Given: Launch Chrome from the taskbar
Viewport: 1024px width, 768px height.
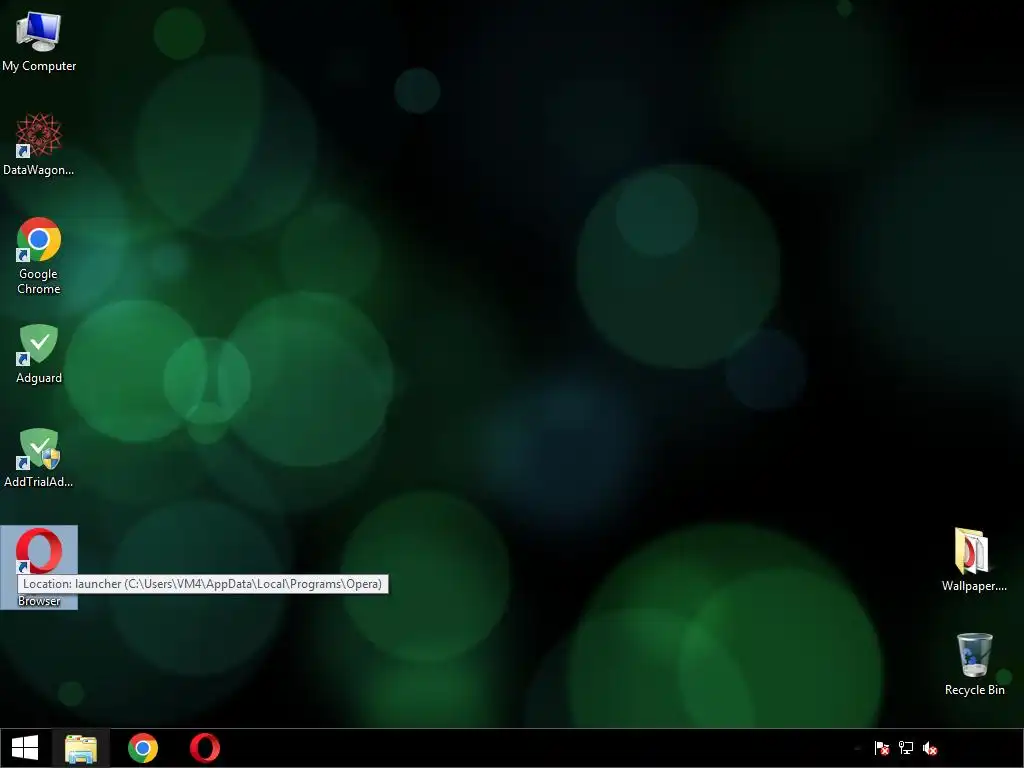Looking at the screenshot, I should (143, 748).
